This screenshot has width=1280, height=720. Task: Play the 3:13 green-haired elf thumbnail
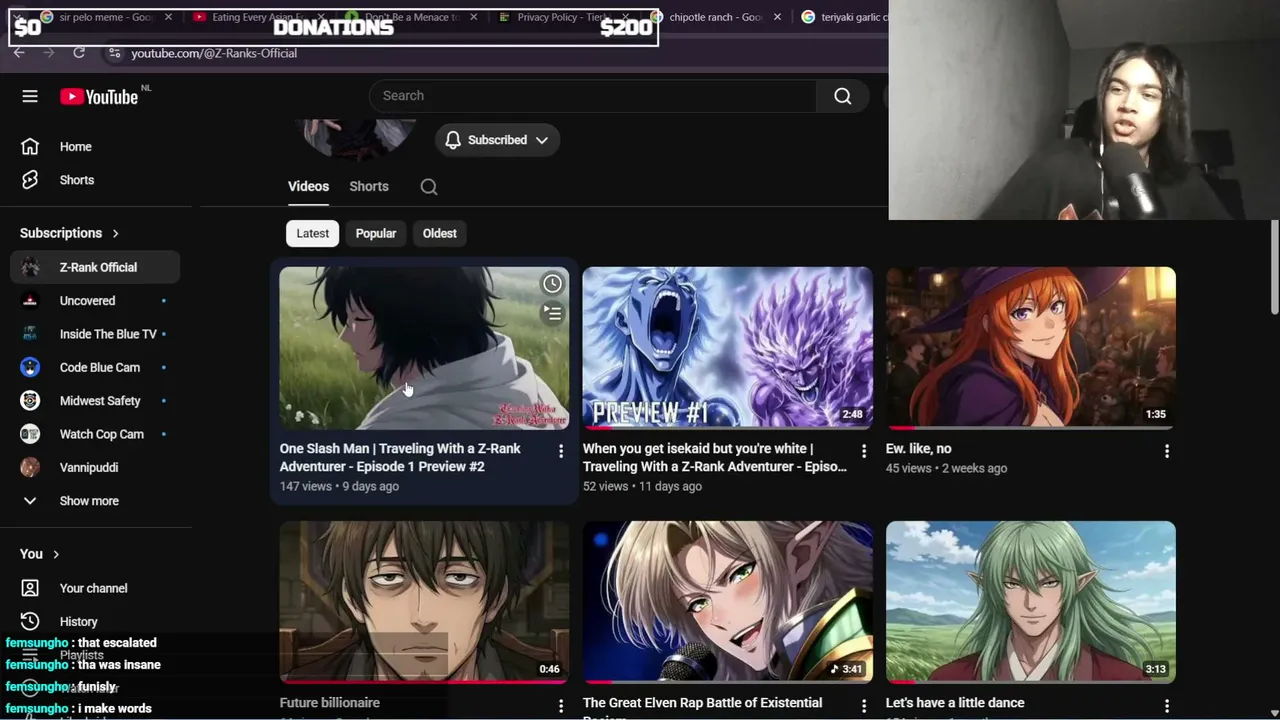1030,602
